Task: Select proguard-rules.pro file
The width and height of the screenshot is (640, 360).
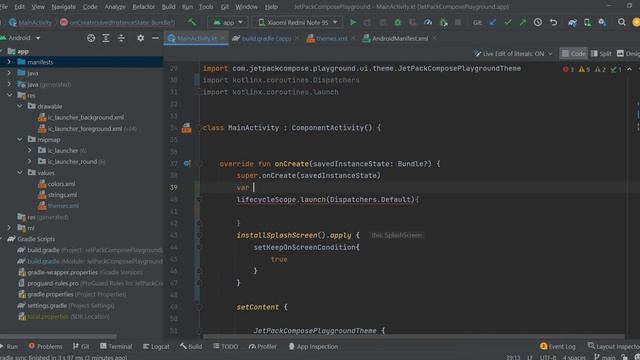Action: click(x=53, y=283)
